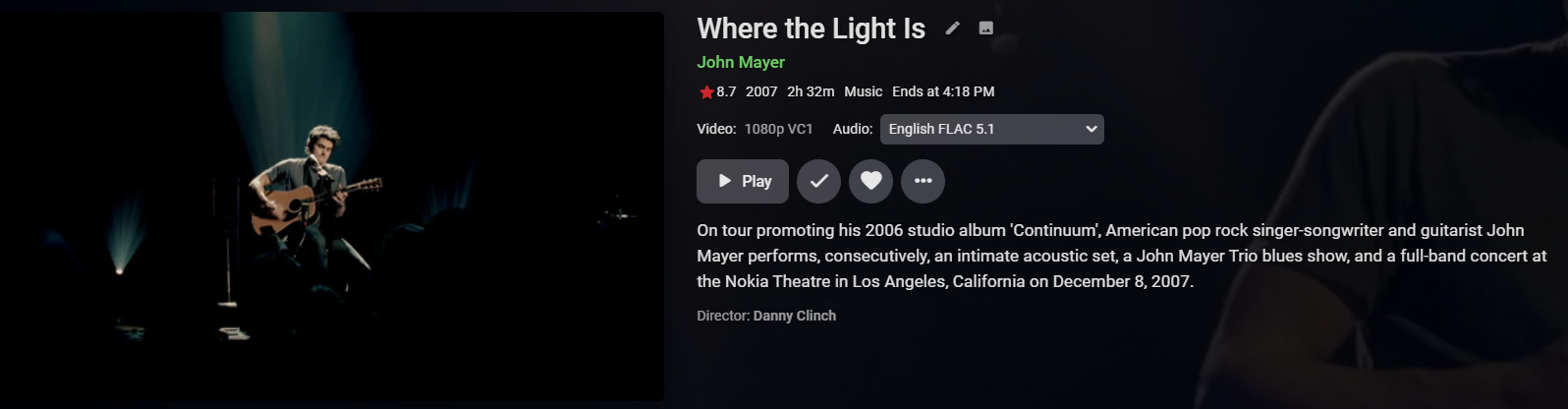Viewport: 1568px width, 409px height.
Task: Click the Danny Clinch director link
Action: click(794, 316)
